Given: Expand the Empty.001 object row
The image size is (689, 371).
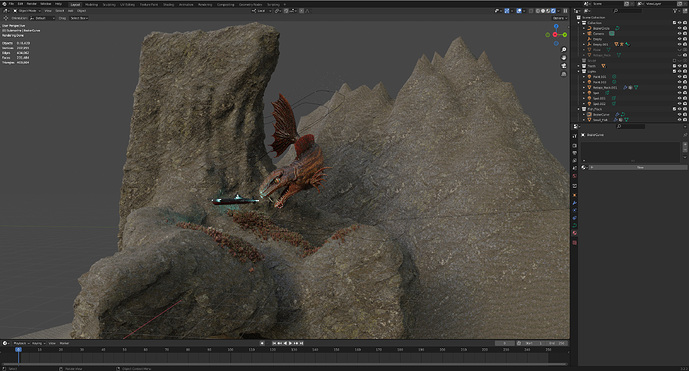Looking at the screenshot, I should [x=584, y=44].
